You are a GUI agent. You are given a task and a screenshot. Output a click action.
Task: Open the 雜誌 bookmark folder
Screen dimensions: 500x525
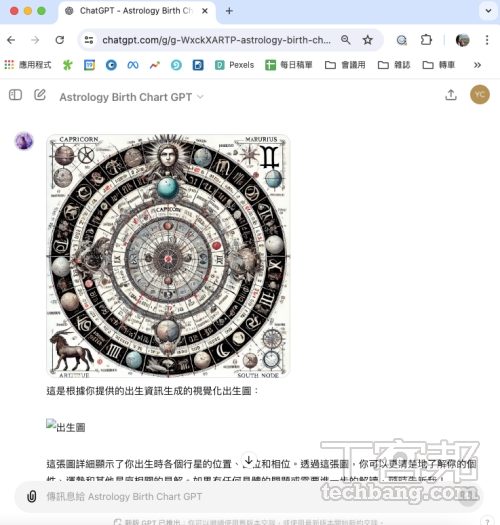(394, 65)
